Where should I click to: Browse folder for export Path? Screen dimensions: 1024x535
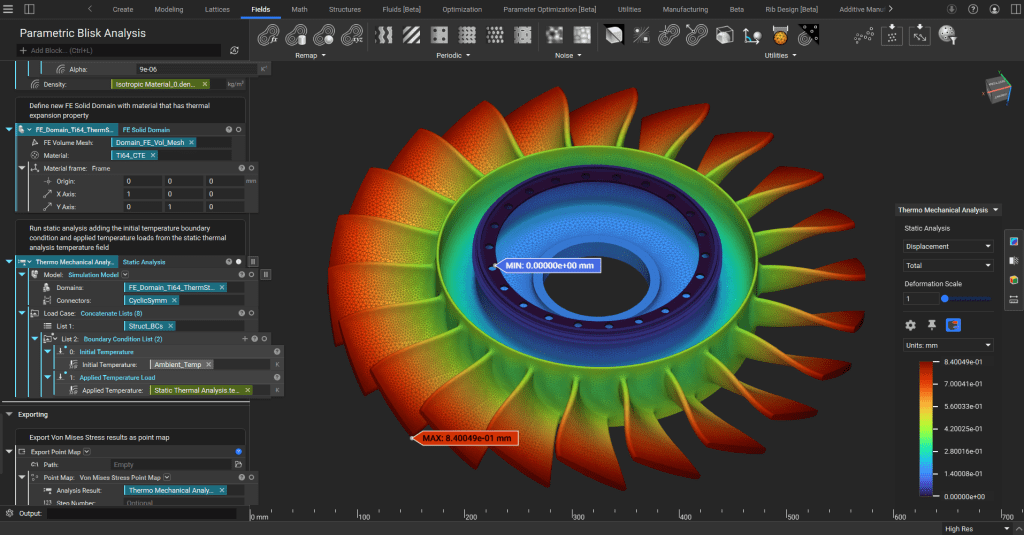click(x=239, y=464)
